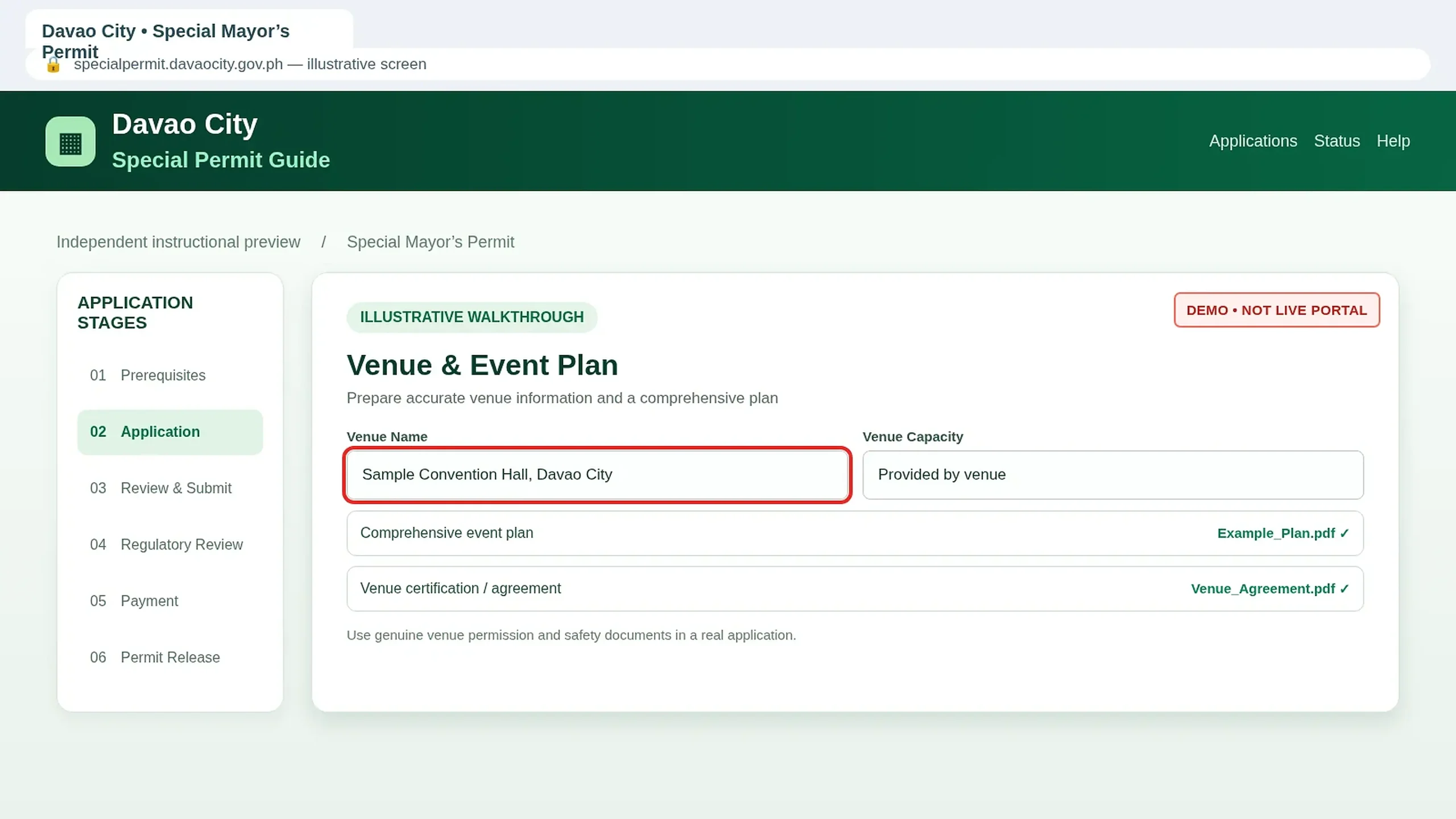Select stage 02 Application
This screenshot has width=1456, height=819.
coord(170,432)
